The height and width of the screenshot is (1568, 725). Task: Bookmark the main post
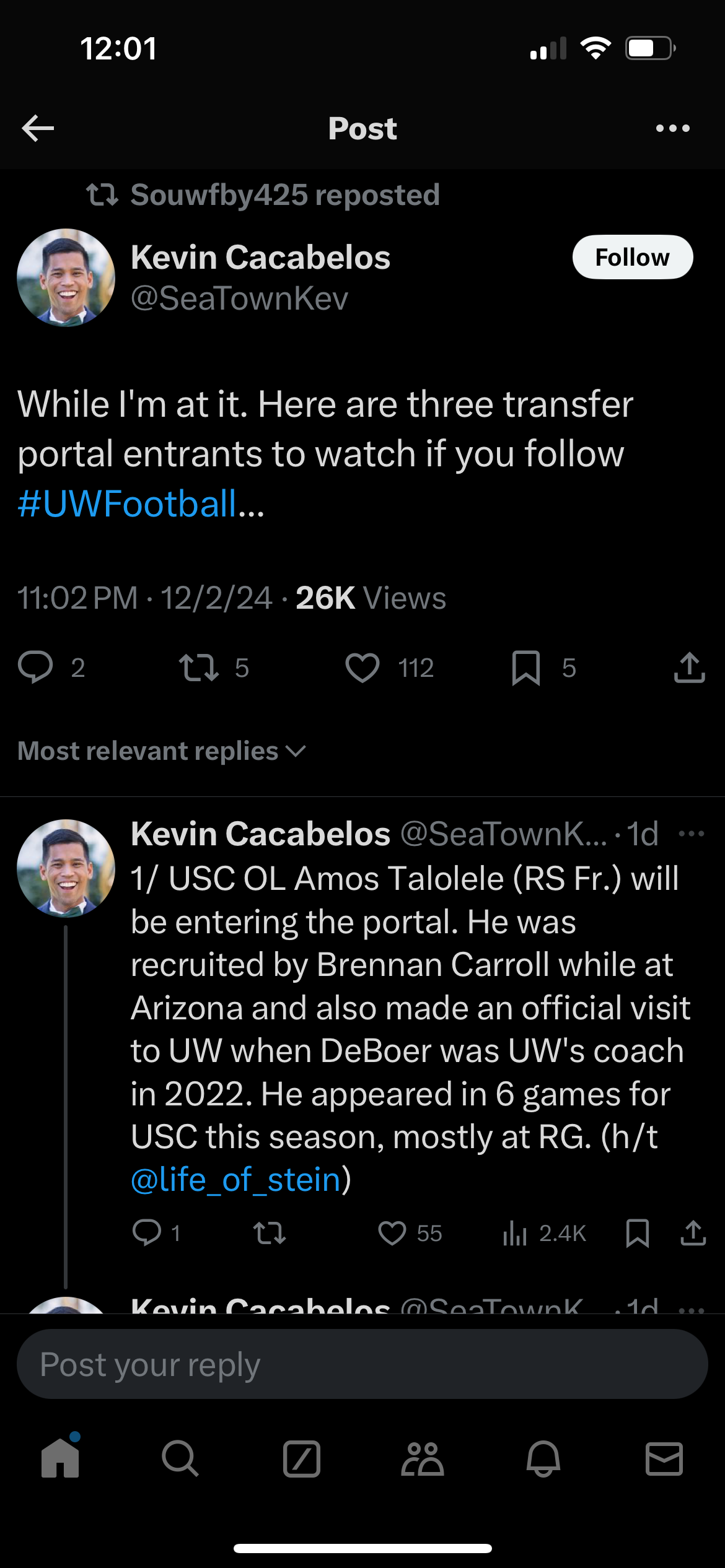526,668
